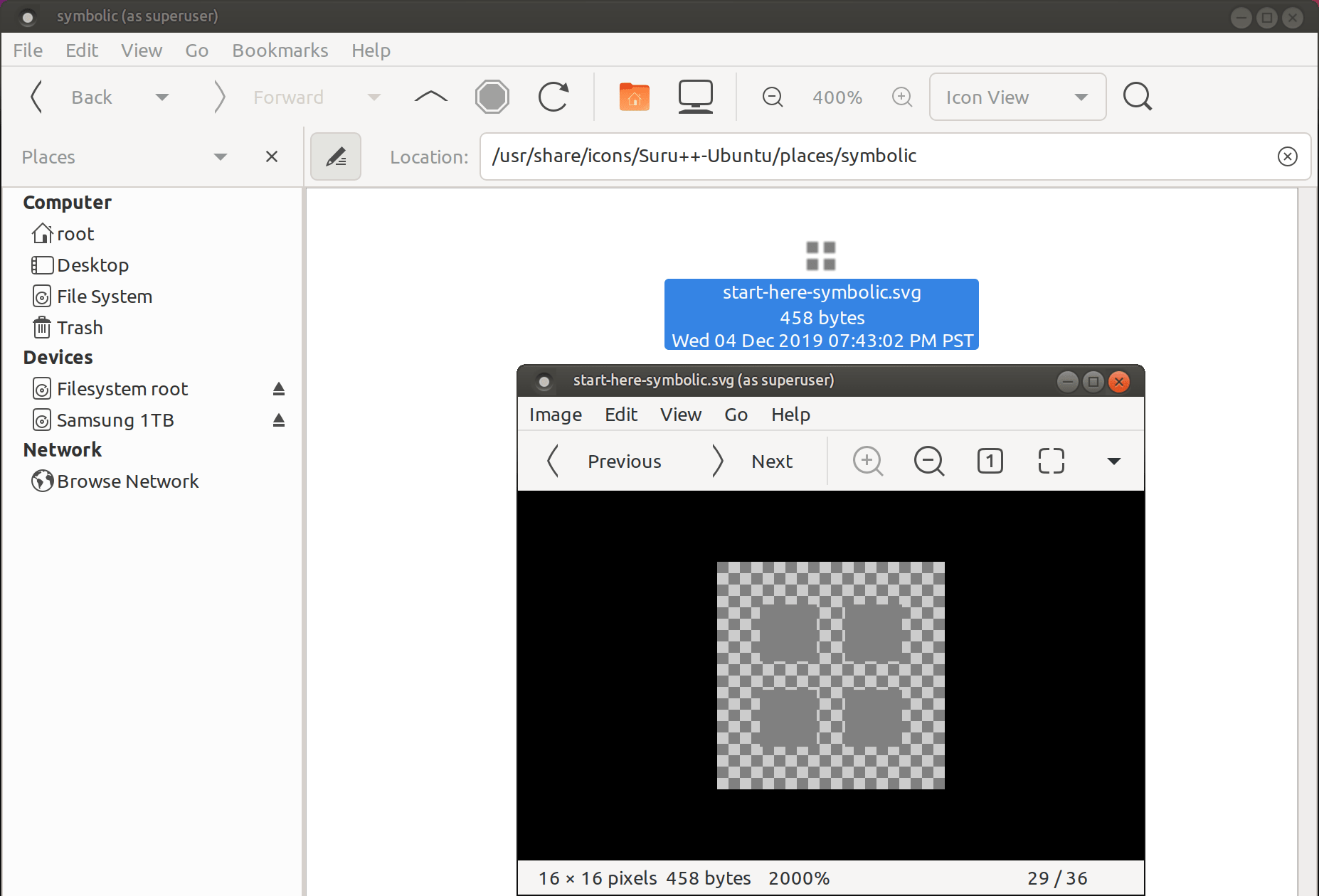1319x896 pixels.
Task: Zoom in in file manager toolbar
Action: coord(902,97)
